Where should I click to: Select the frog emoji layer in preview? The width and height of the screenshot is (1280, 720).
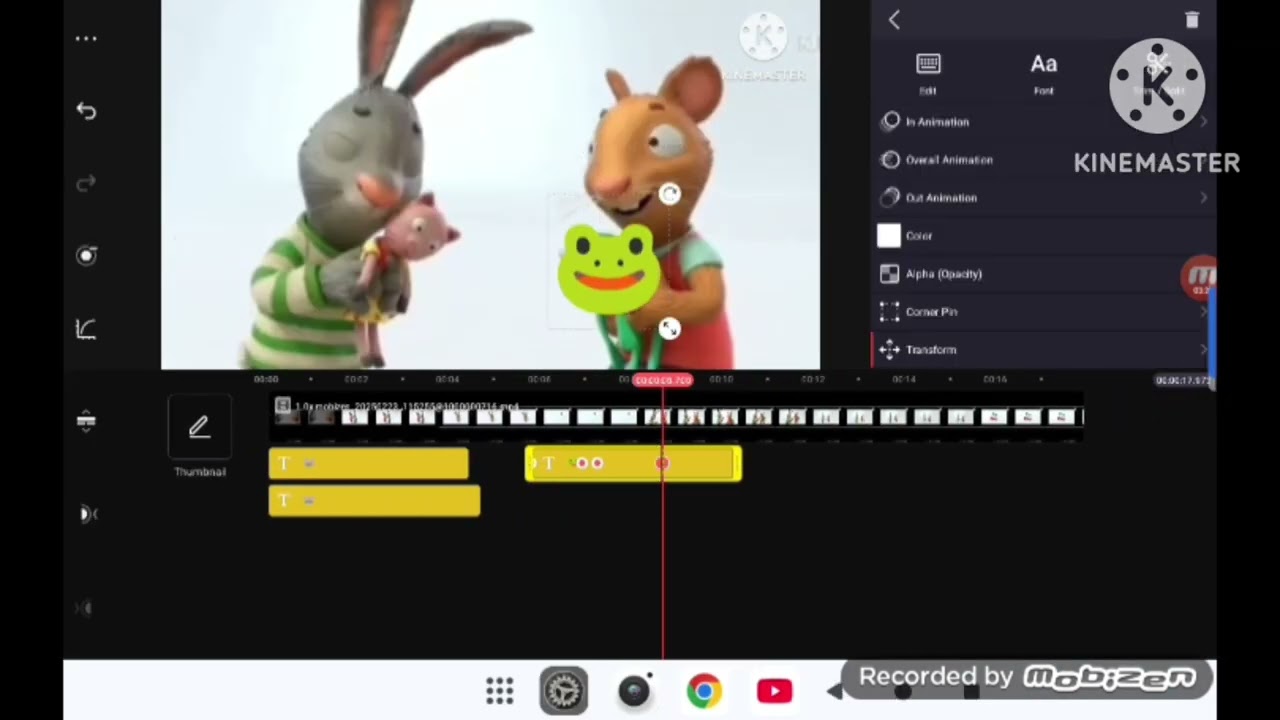pyautogui.click(x=608, y=270)
